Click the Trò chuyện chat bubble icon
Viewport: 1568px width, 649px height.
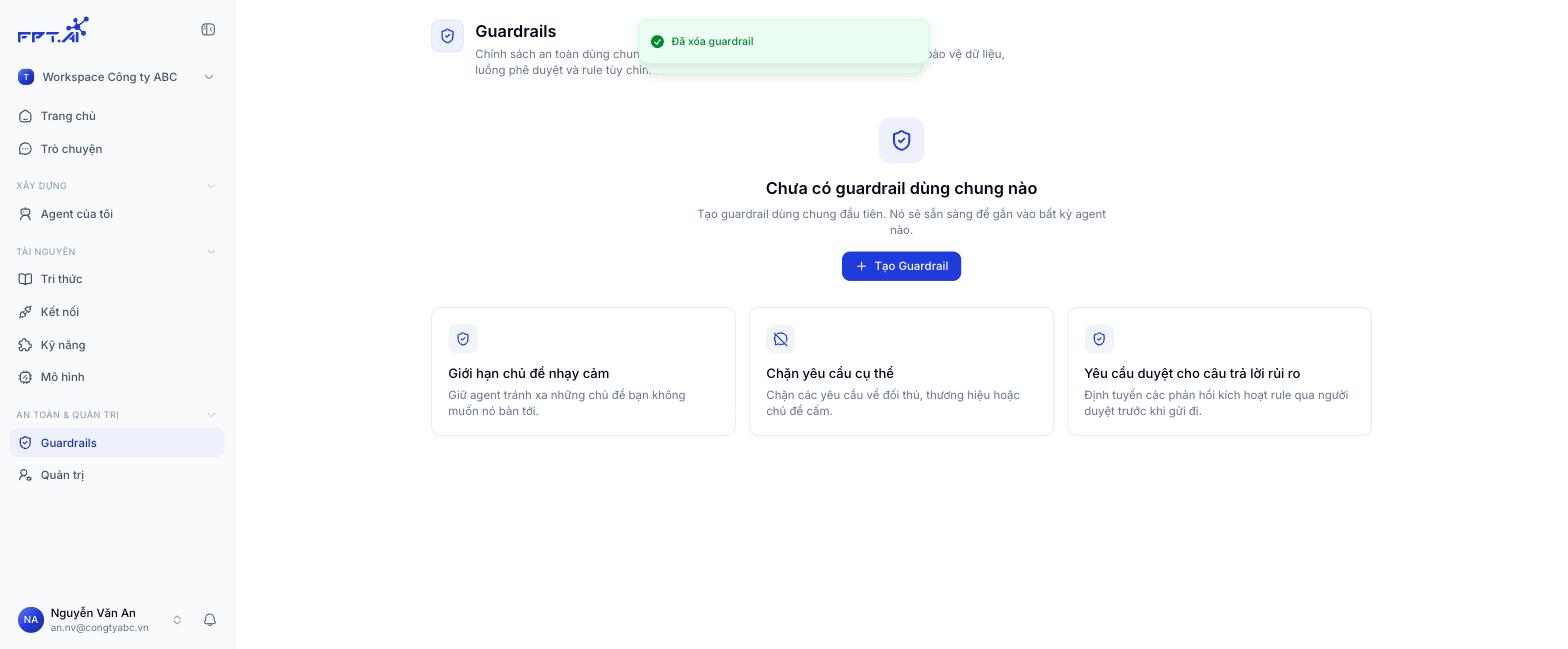(x=26, y=149)
